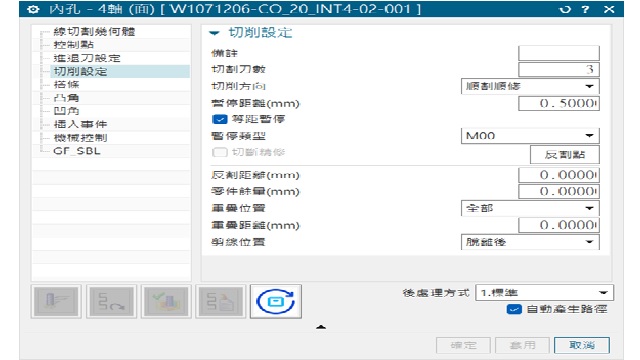This screenshot has height=360, width=640.
Task: Collapse the 切削設定 section header arrow
Action: pyautogui.click(x=215, y=33)
